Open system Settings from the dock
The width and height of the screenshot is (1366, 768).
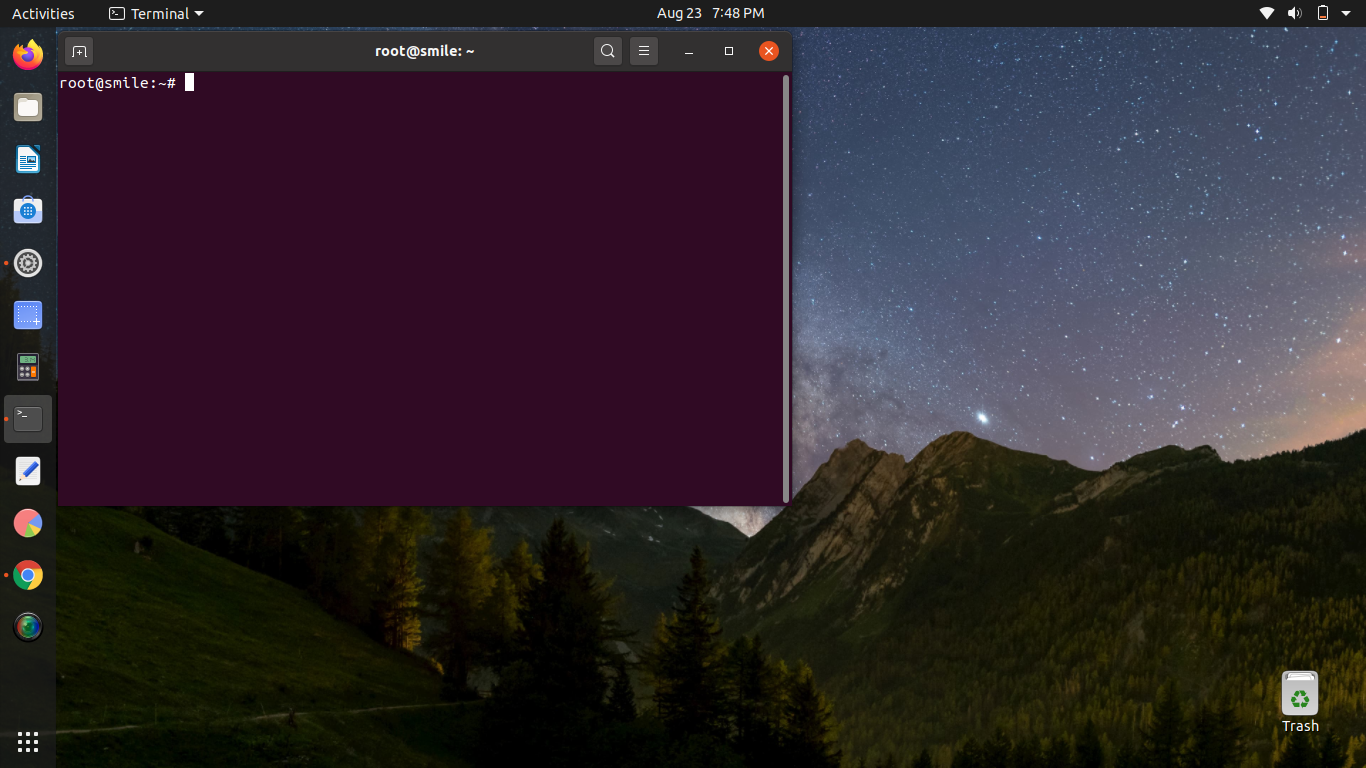(27, 263)
